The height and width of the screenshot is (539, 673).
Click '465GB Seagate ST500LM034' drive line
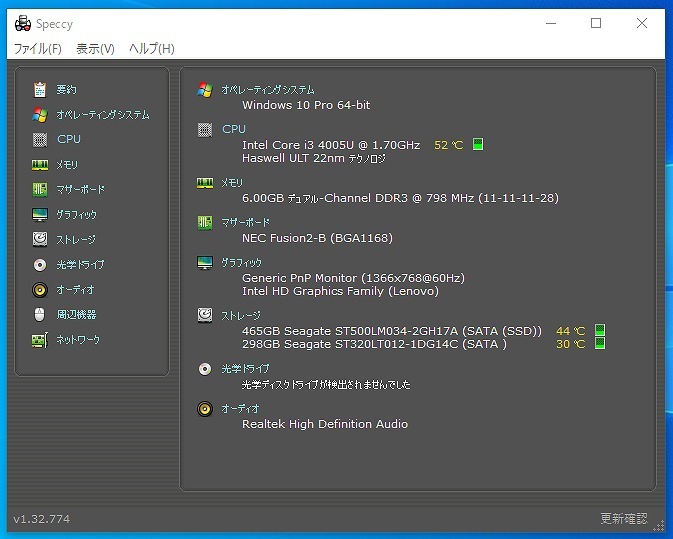(x=392, y=331)
